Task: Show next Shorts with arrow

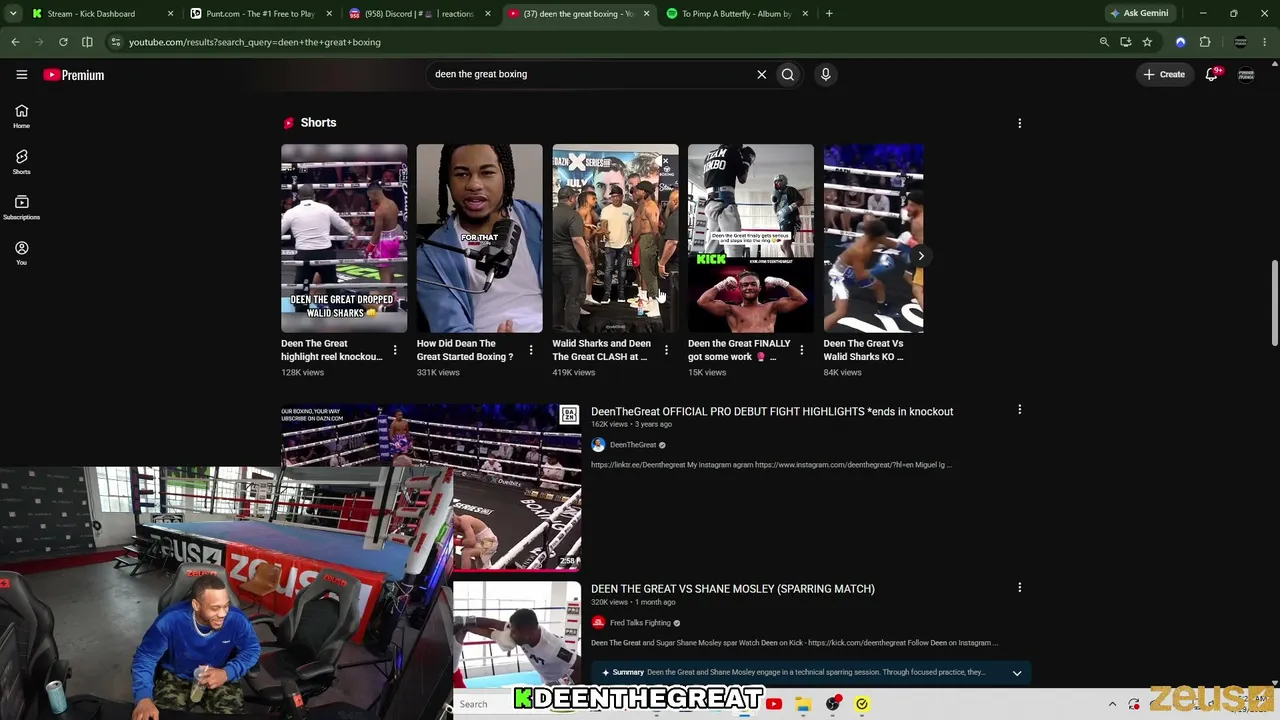Action: click(921, 256)
